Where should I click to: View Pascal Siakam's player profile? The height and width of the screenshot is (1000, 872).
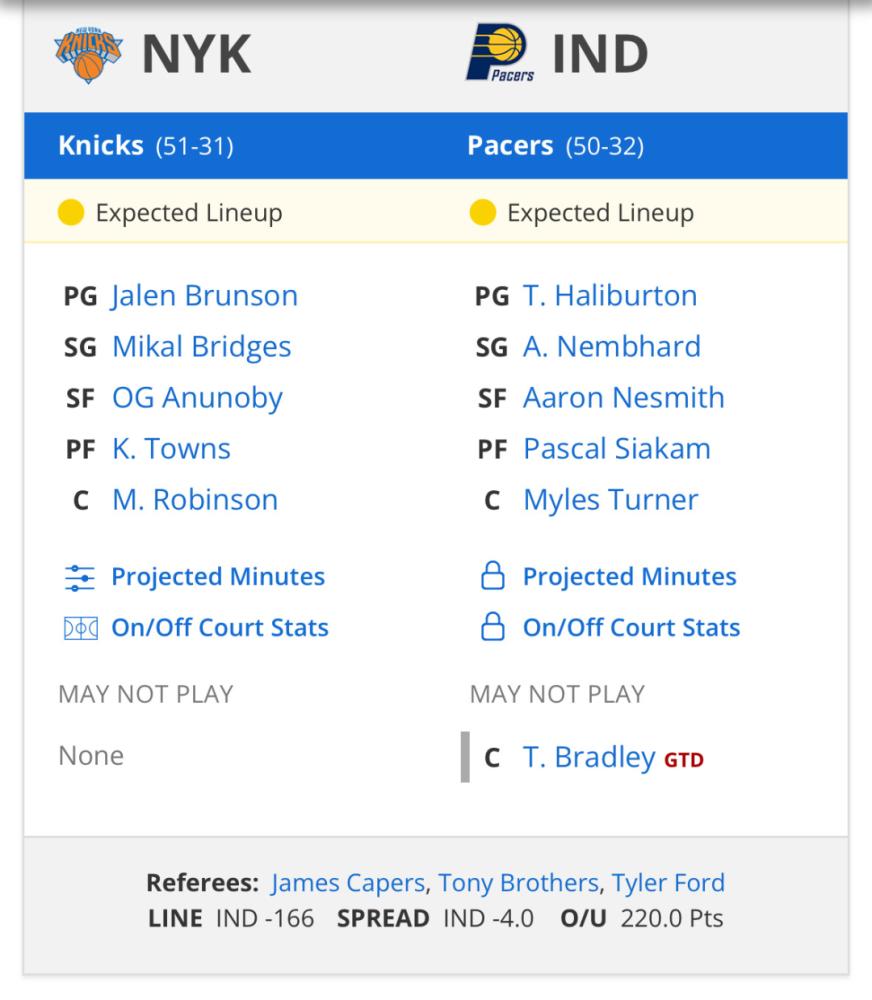pos(617,449)
